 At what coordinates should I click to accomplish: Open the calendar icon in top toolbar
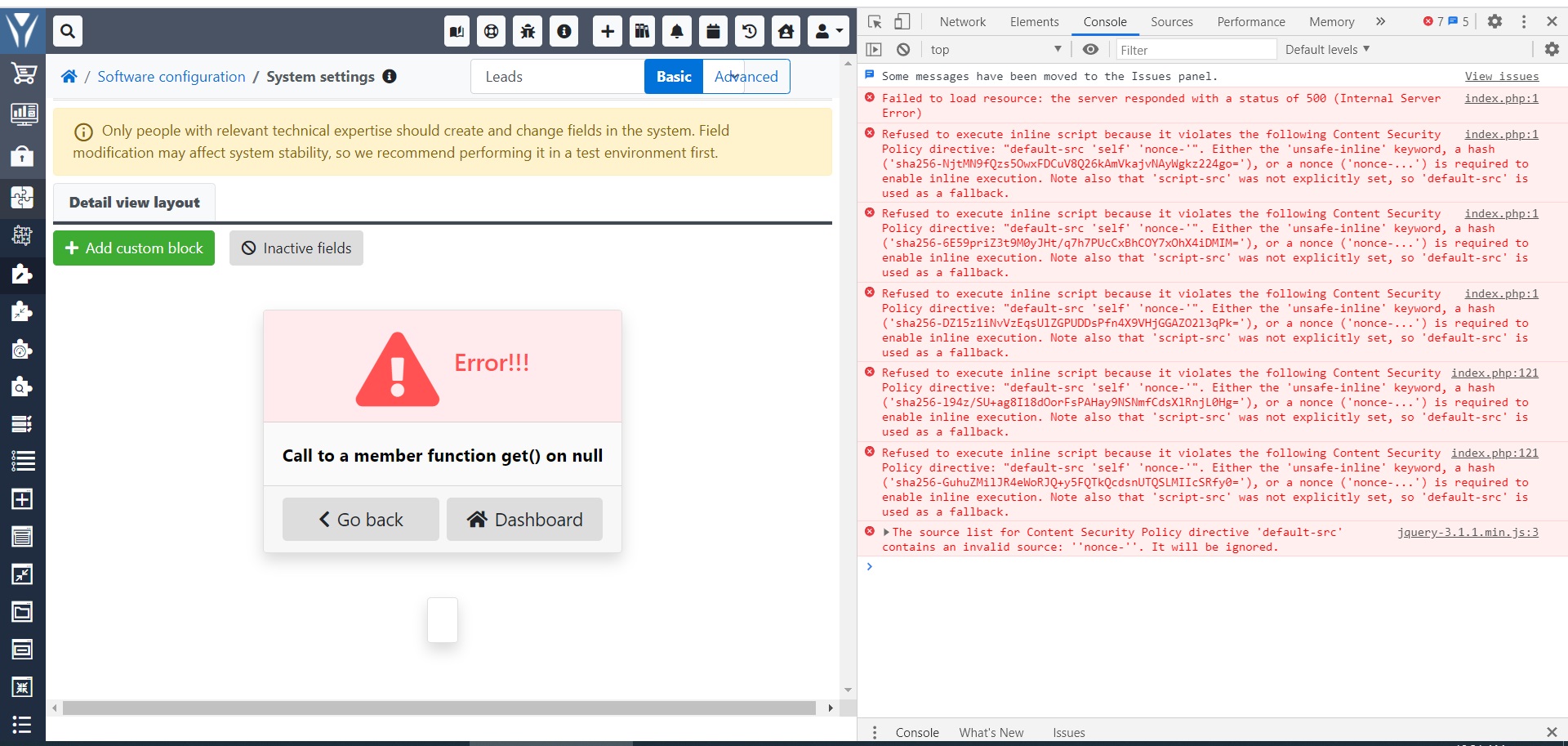tap(712, 31)
